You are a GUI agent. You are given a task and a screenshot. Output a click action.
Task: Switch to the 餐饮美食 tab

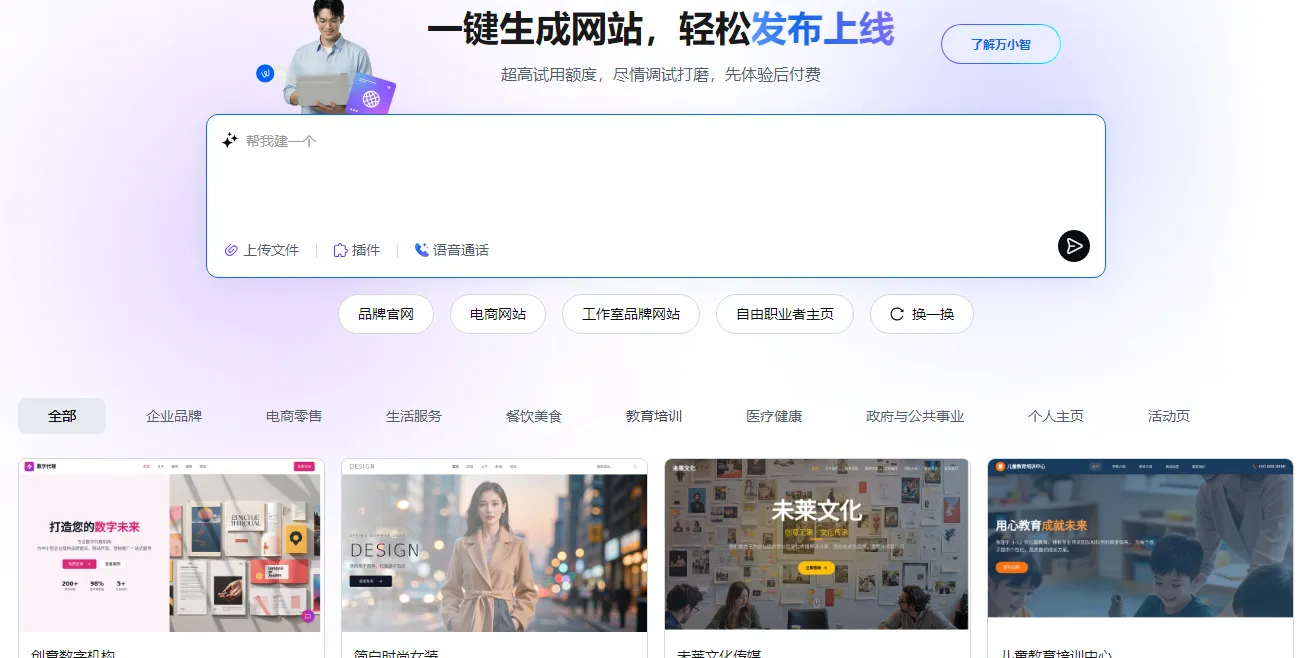(x=534, y=416)
